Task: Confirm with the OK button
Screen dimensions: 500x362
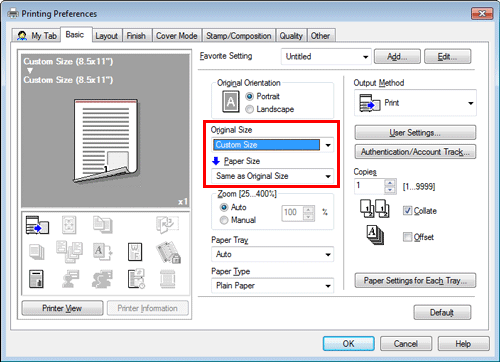Action: tap(348, 344)
